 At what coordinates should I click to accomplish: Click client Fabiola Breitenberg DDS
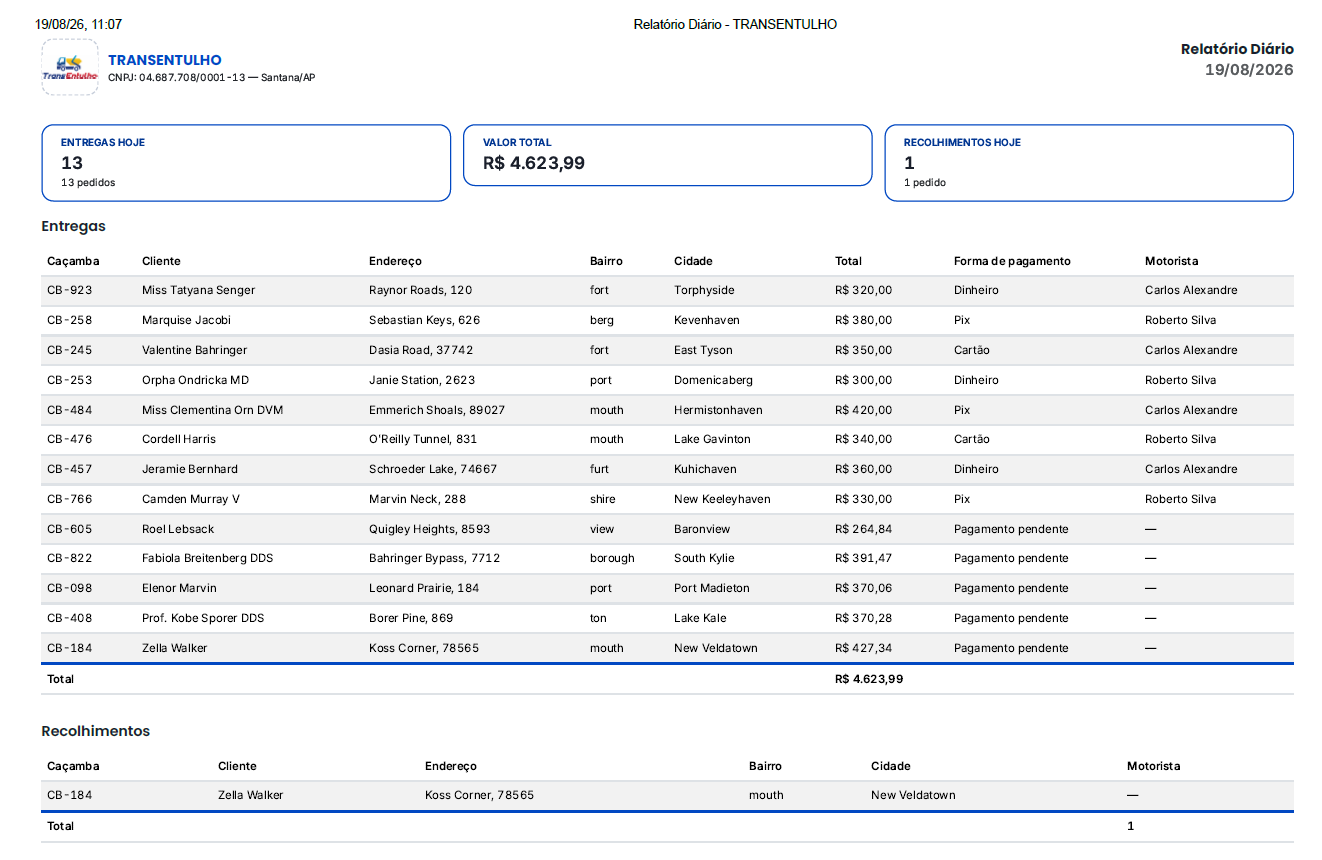click(x=207, y=558)
